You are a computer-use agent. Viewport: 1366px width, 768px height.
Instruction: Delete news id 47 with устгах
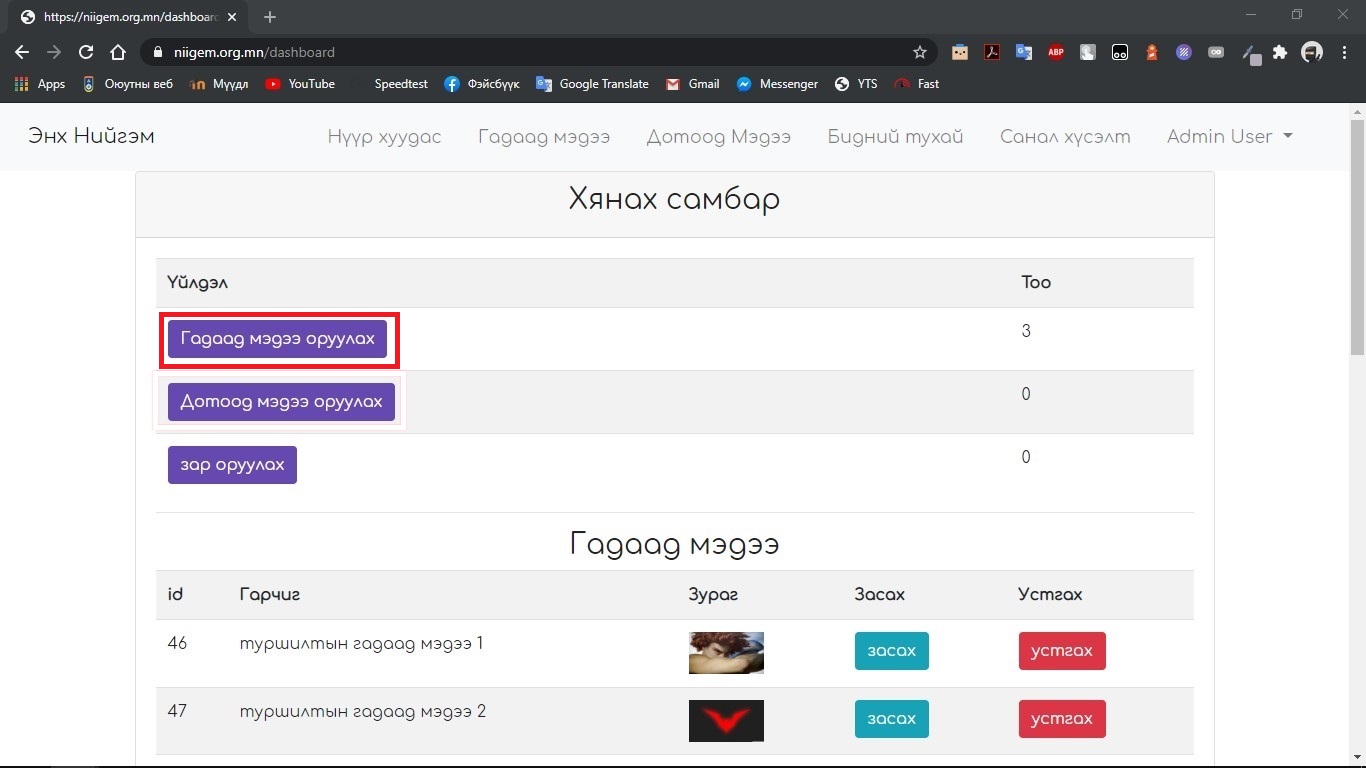point(1061,719)
